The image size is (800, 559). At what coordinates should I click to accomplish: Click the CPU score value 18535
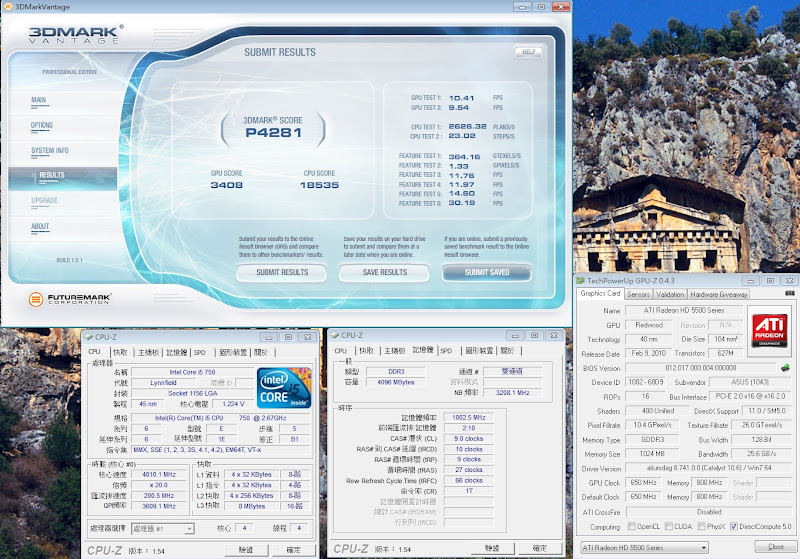pyautogui.click(x=319, y=185)
